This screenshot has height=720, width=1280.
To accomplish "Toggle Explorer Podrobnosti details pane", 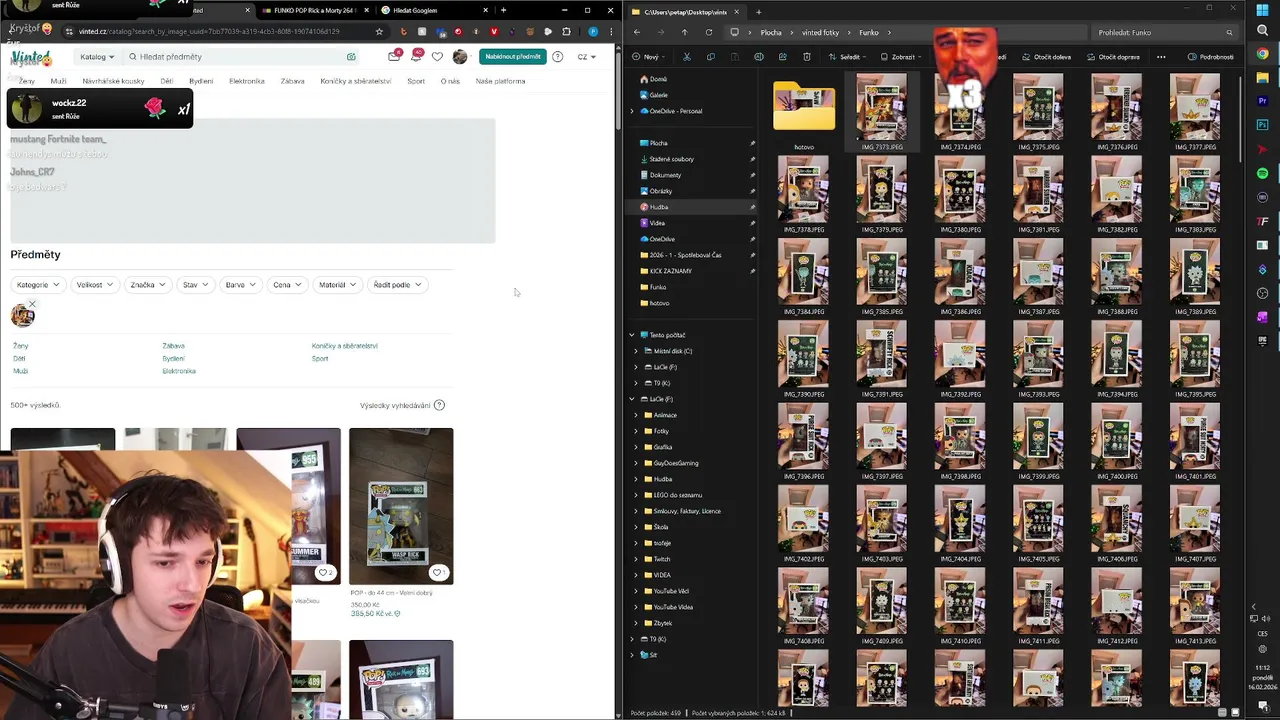I will coord(1211,57).
